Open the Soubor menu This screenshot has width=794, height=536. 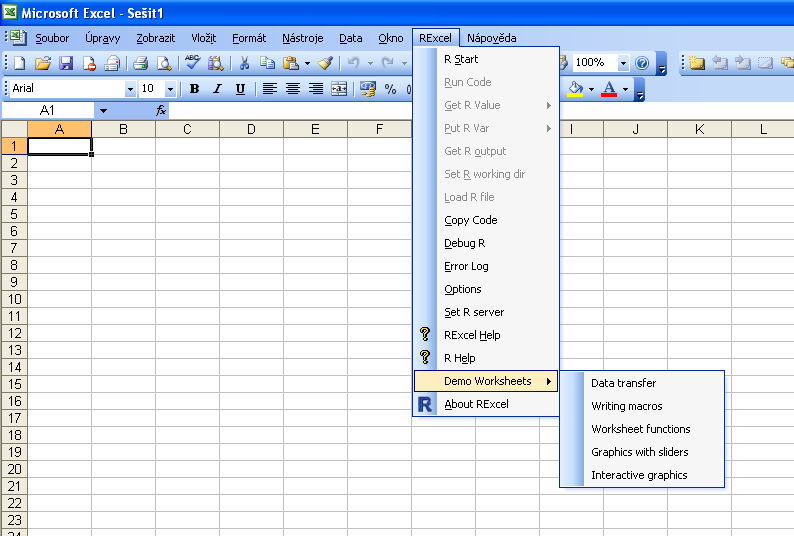(52, 38)
